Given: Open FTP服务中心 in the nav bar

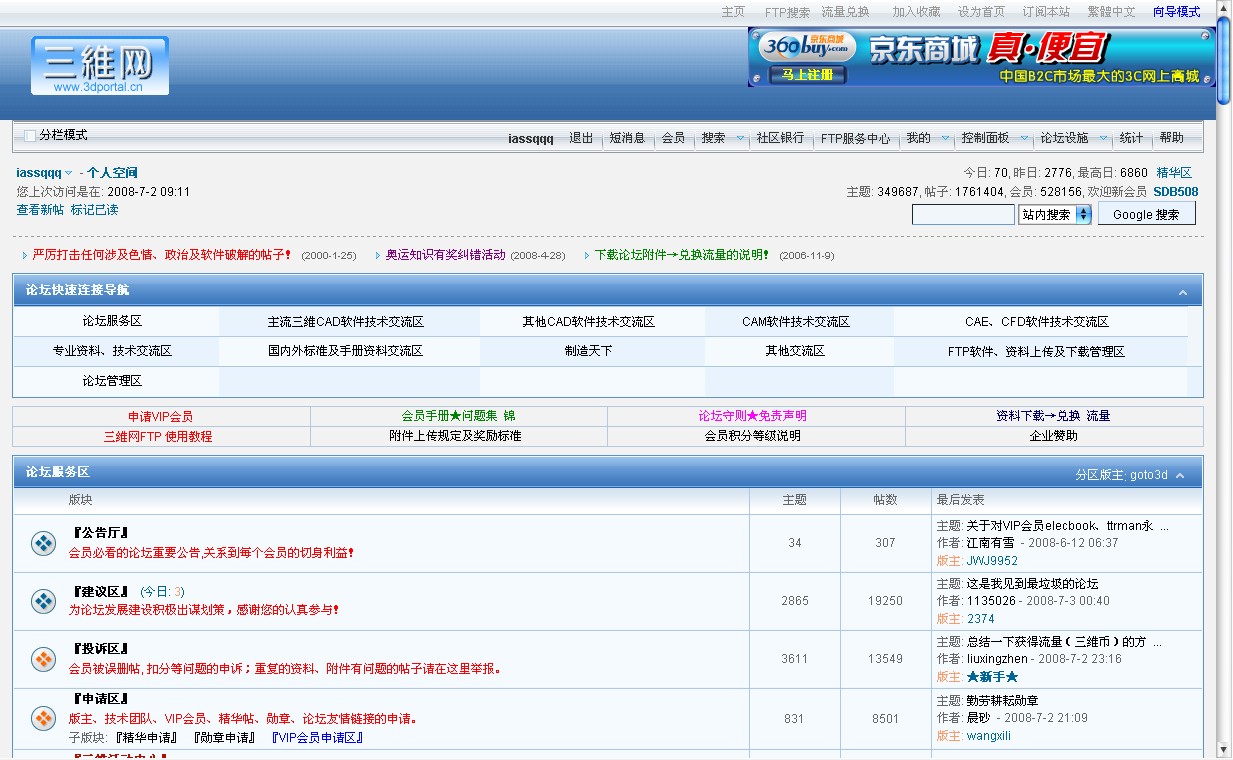Looking at the screenshot, I should click(x=855, y=138).
